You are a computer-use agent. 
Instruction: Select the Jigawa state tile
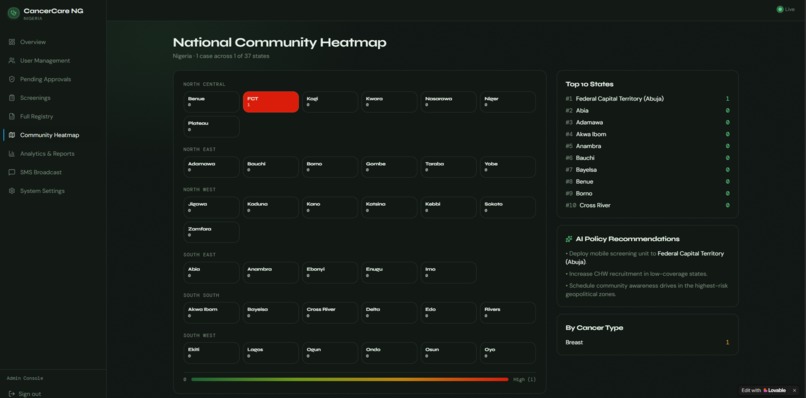(x=211, y=207)
